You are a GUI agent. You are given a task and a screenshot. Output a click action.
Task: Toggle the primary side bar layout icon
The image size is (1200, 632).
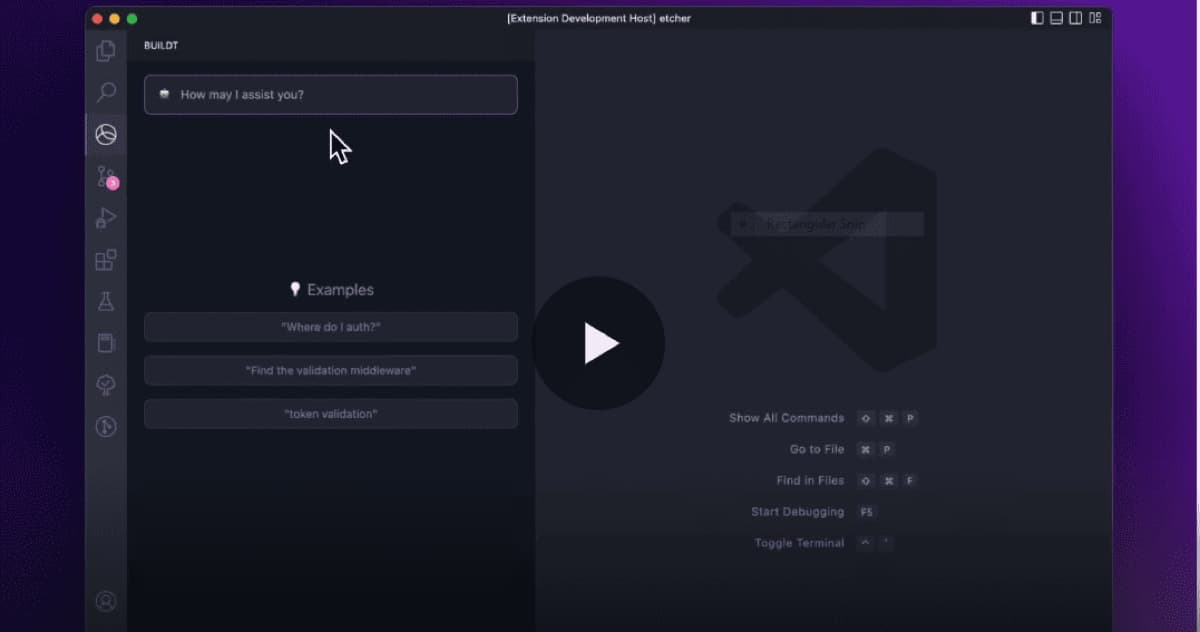tap(1037, 18)
